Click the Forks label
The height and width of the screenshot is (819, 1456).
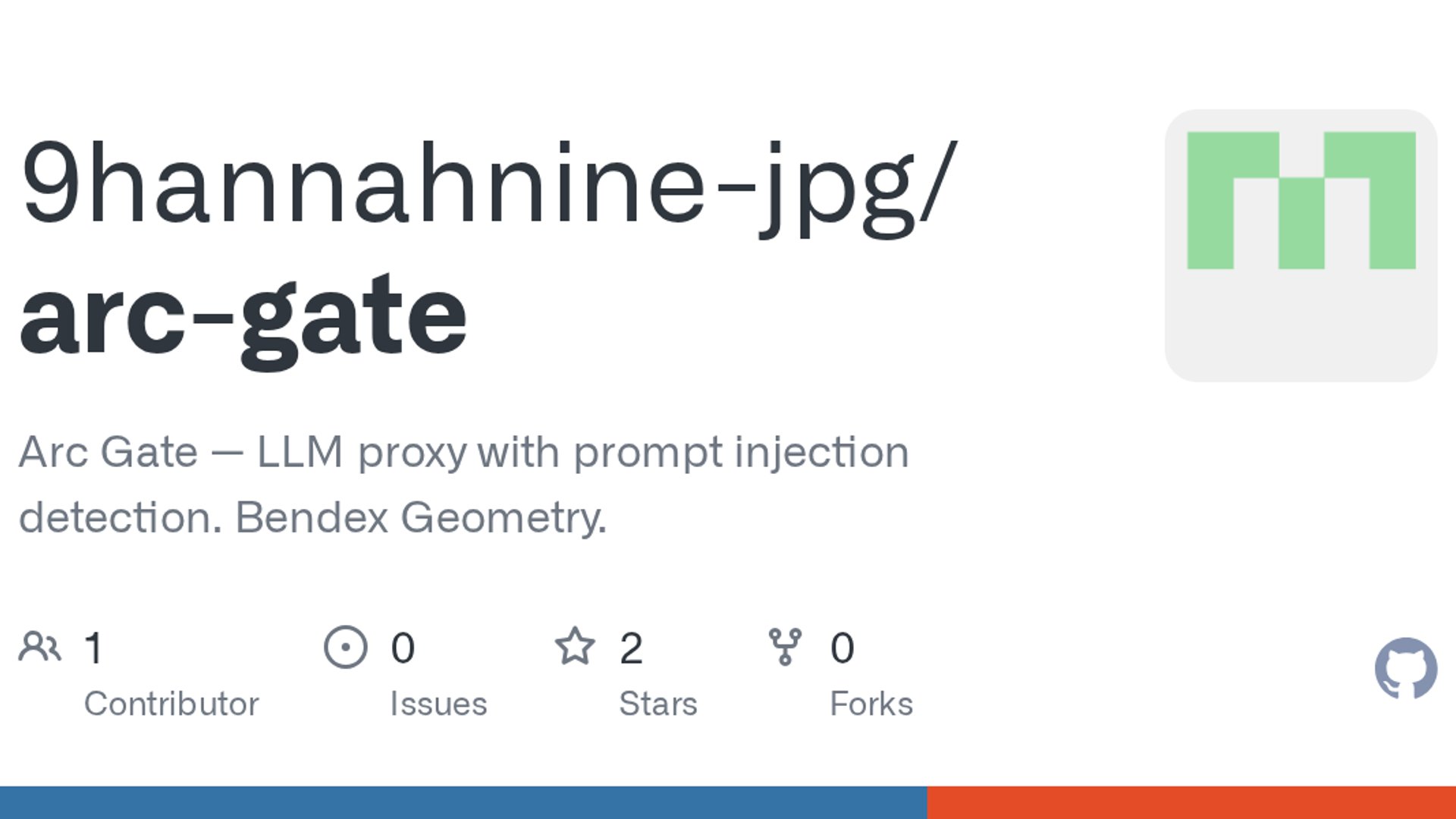871,704
